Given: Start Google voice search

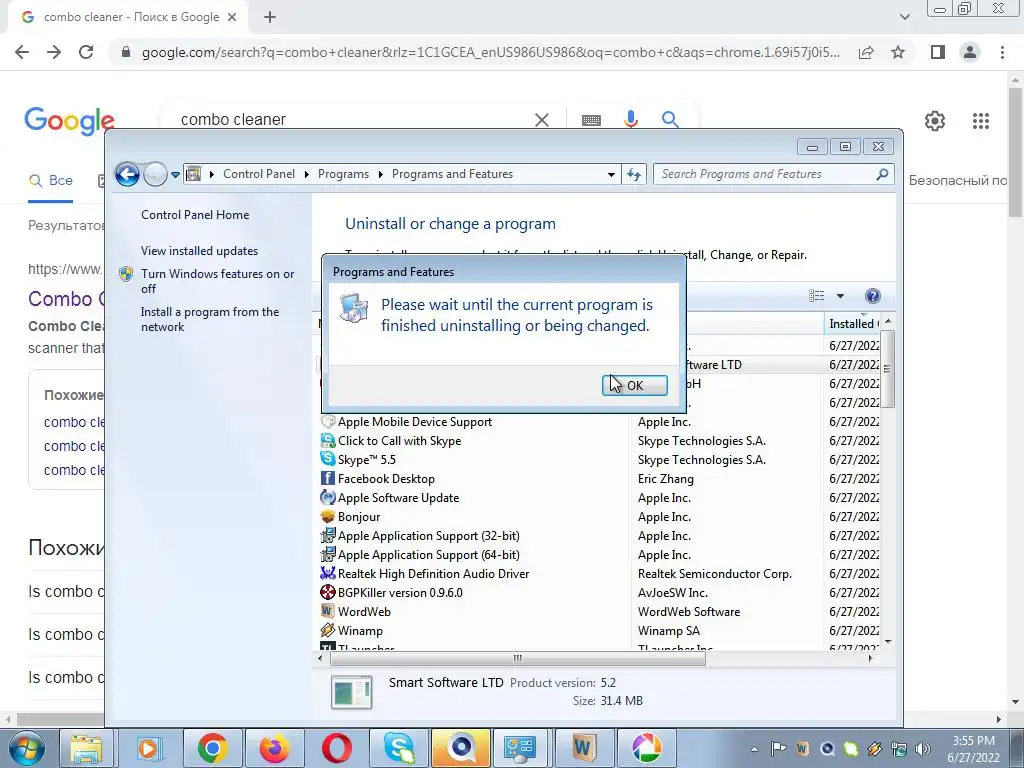Looking at the screenshot, I should click(x=630, y=120).
